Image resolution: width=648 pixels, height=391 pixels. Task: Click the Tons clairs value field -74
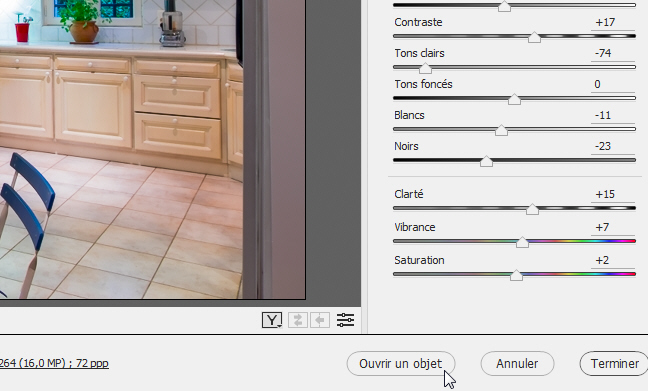pyautogui.click(x=612, y=53)
